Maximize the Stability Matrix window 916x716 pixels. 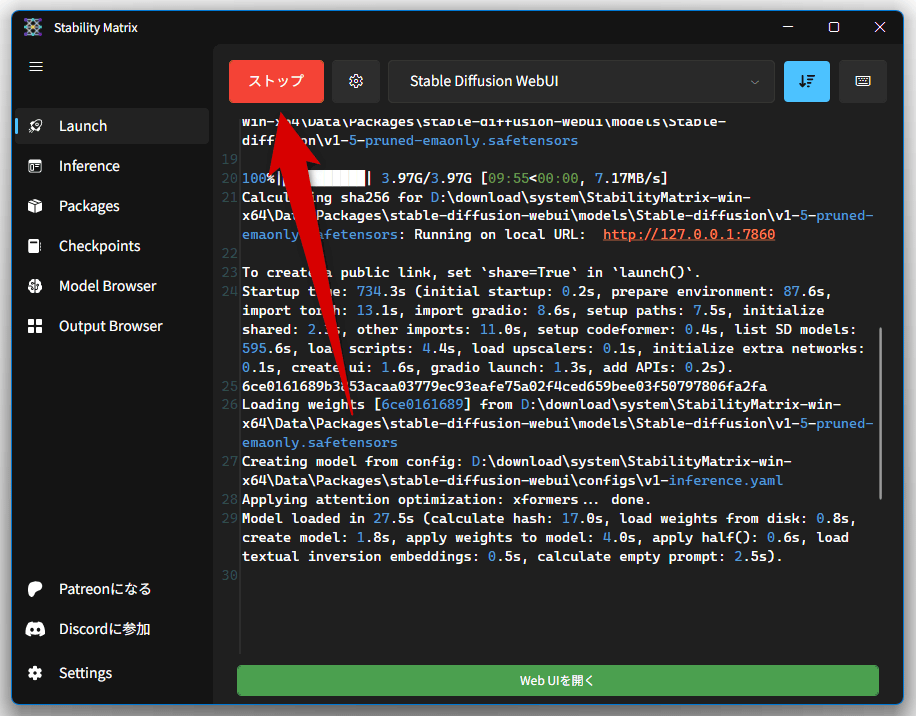[834, 27]
